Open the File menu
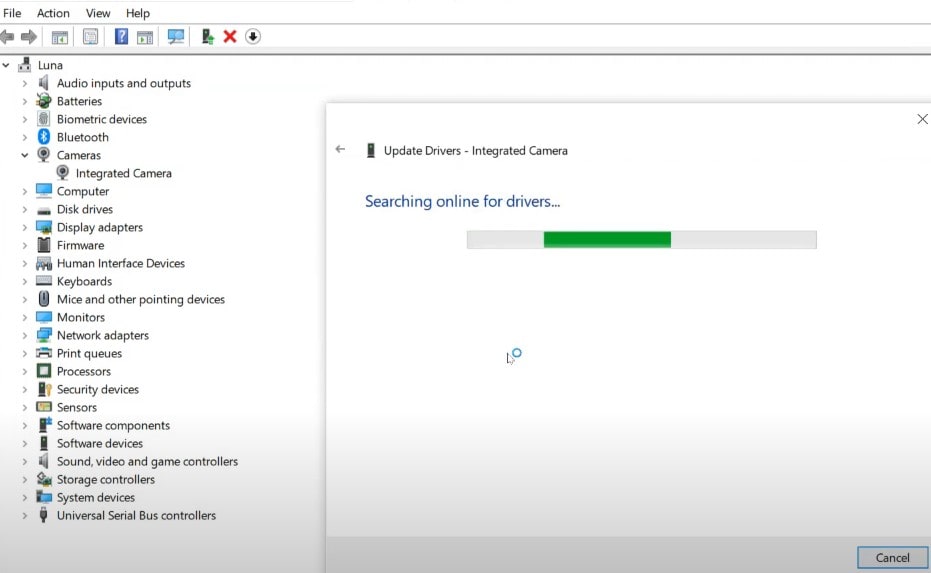 click(x=12, y=13)
